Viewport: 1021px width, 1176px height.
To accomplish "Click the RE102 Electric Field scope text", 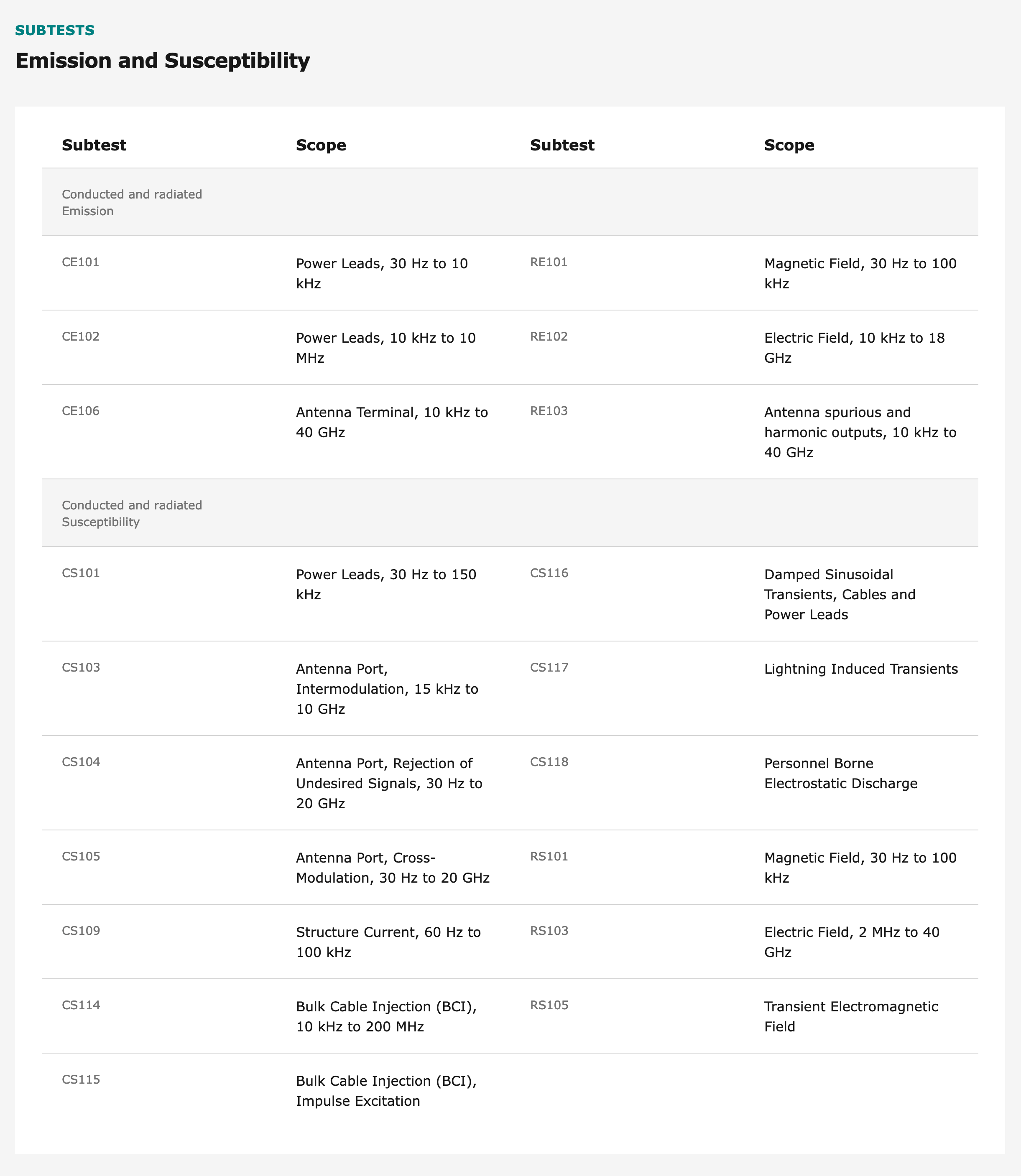I will pyautogui.click(x=854, y=348).
